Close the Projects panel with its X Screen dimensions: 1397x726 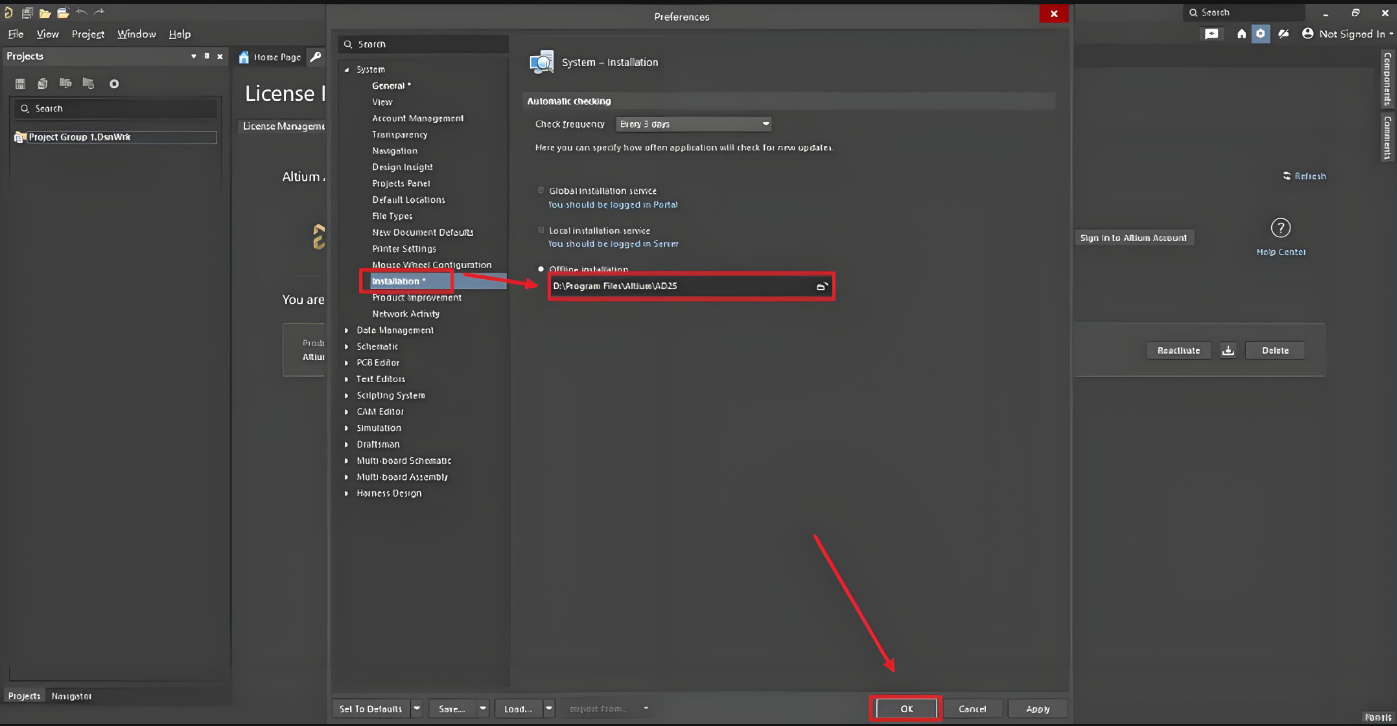coord(220,57)
